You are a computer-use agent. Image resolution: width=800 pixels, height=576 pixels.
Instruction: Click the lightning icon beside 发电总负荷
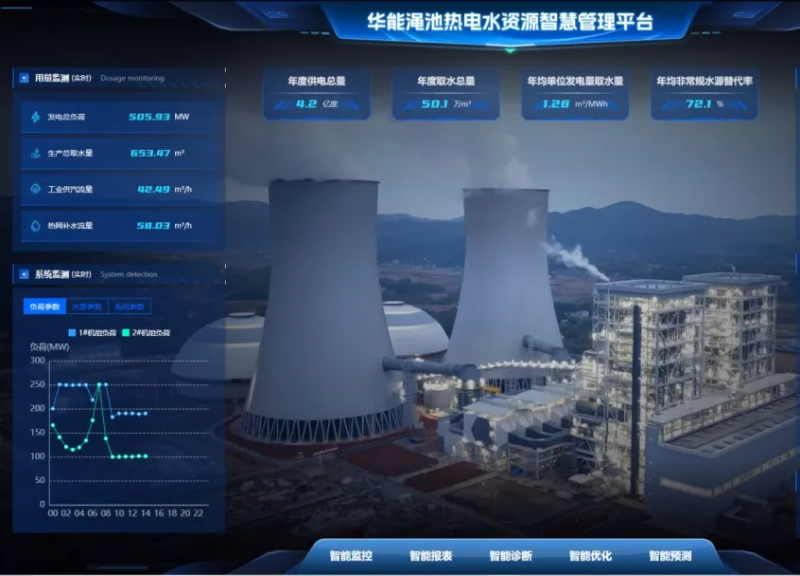point(35,117)
